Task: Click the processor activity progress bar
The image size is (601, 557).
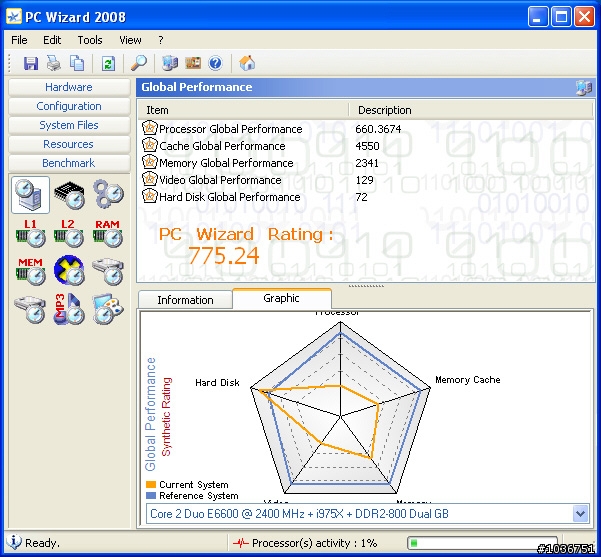Action: pos(482,543)
